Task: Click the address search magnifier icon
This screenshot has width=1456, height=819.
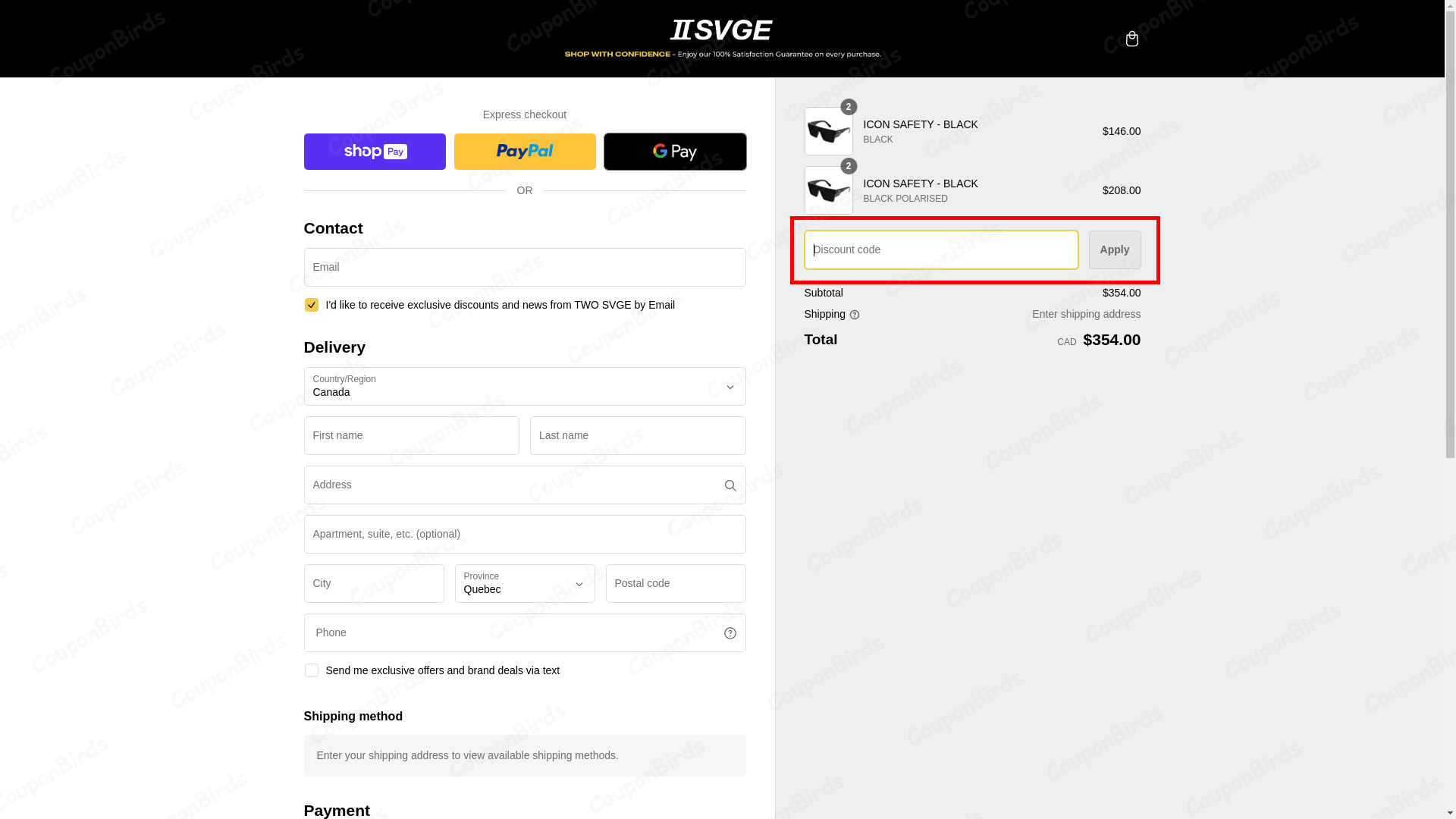Action: pos(730,485)
